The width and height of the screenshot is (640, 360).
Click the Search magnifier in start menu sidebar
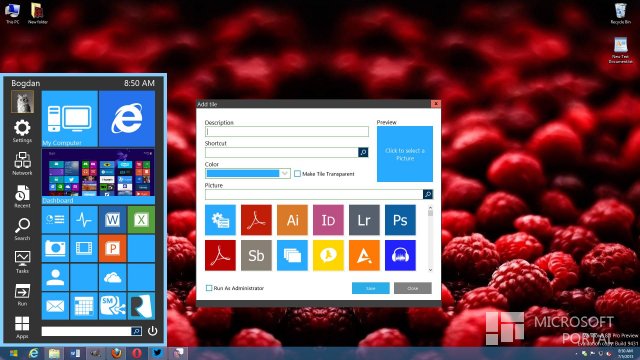[x=22, y=229]
